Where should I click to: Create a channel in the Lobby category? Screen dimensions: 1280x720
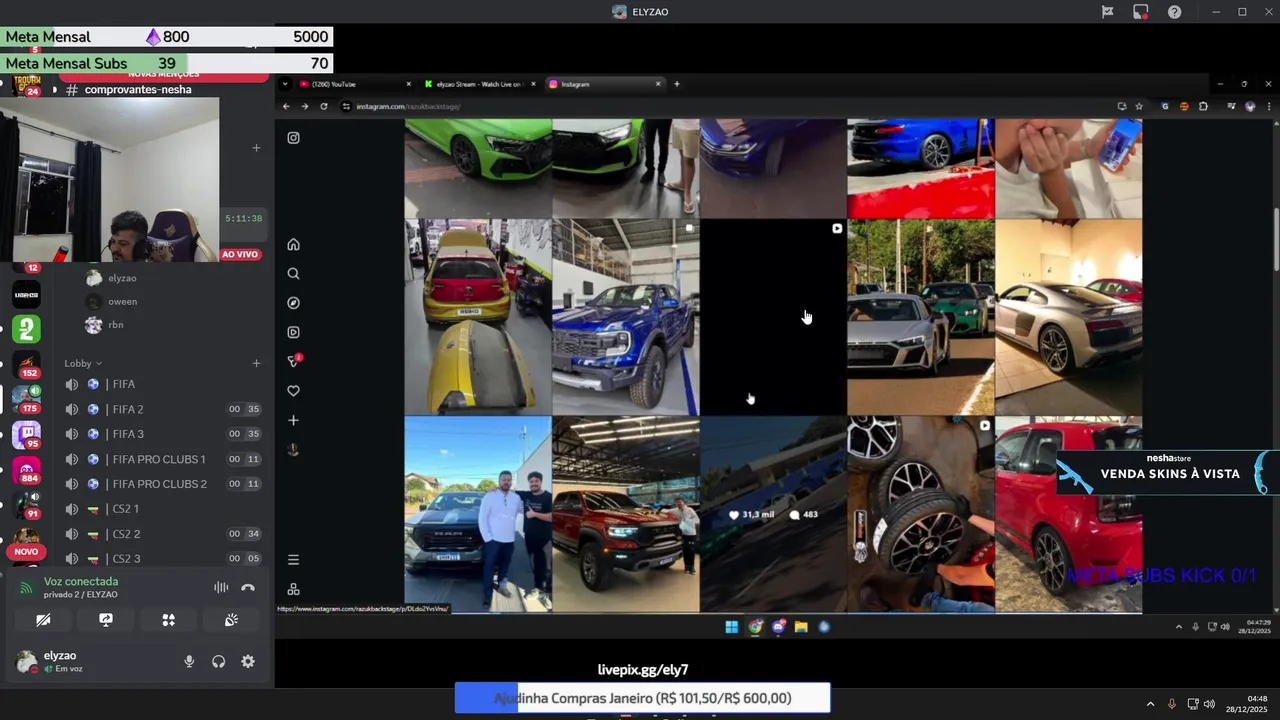point(256,363)
